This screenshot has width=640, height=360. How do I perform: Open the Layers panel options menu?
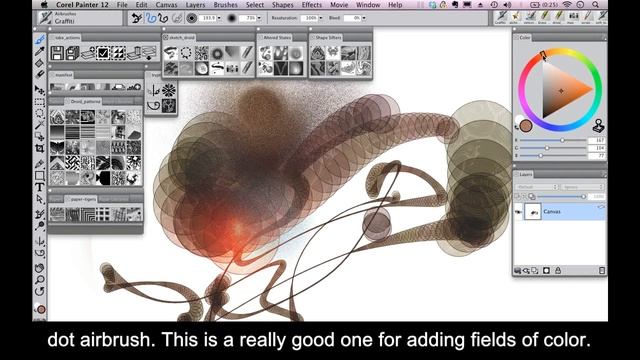pos(604,175)
